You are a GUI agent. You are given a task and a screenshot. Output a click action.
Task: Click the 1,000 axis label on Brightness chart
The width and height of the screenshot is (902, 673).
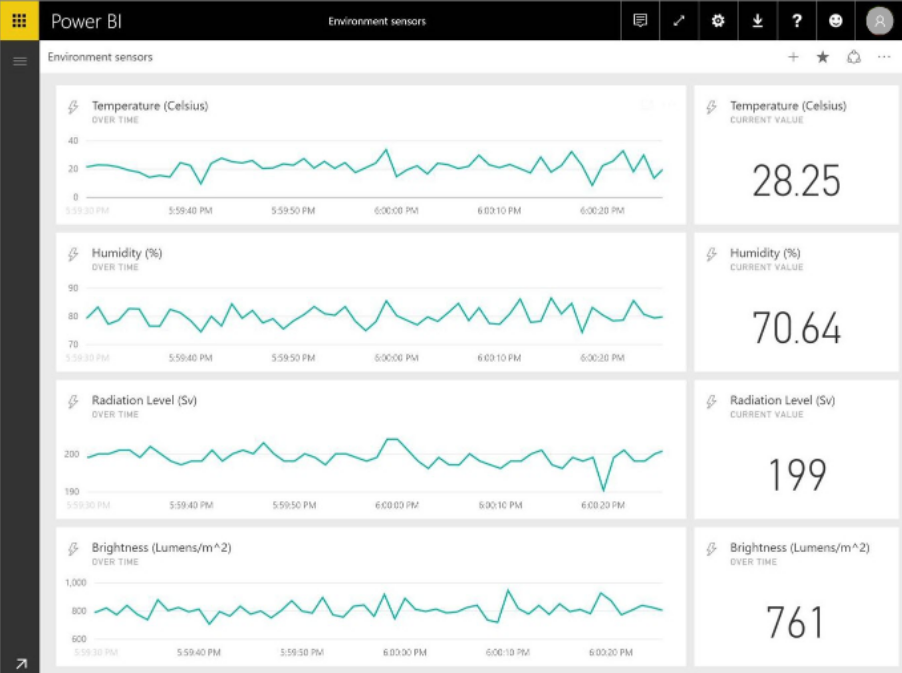[76, 583]
